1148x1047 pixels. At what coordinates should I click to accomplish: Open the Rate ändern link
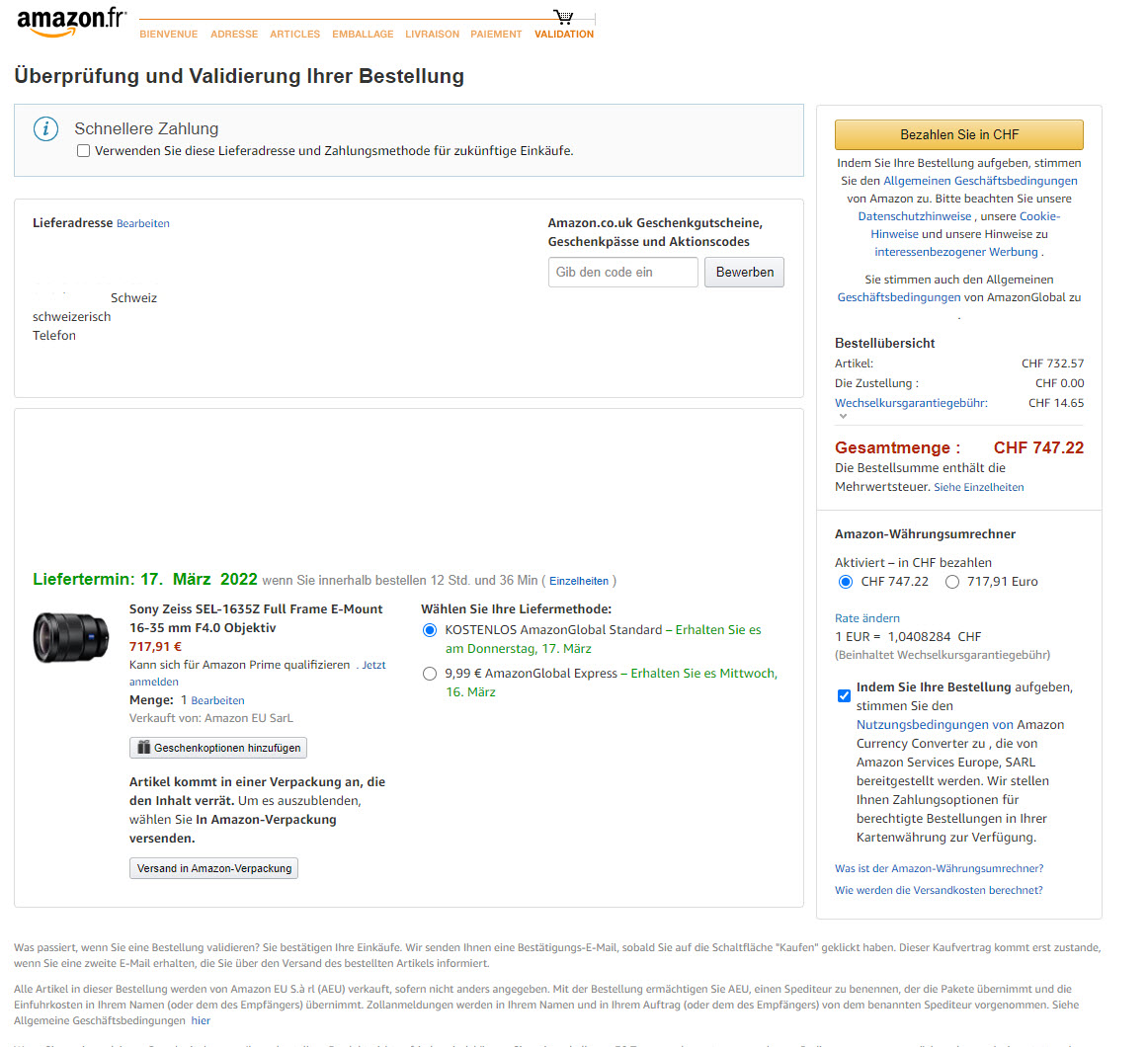(x=867, y=618)
